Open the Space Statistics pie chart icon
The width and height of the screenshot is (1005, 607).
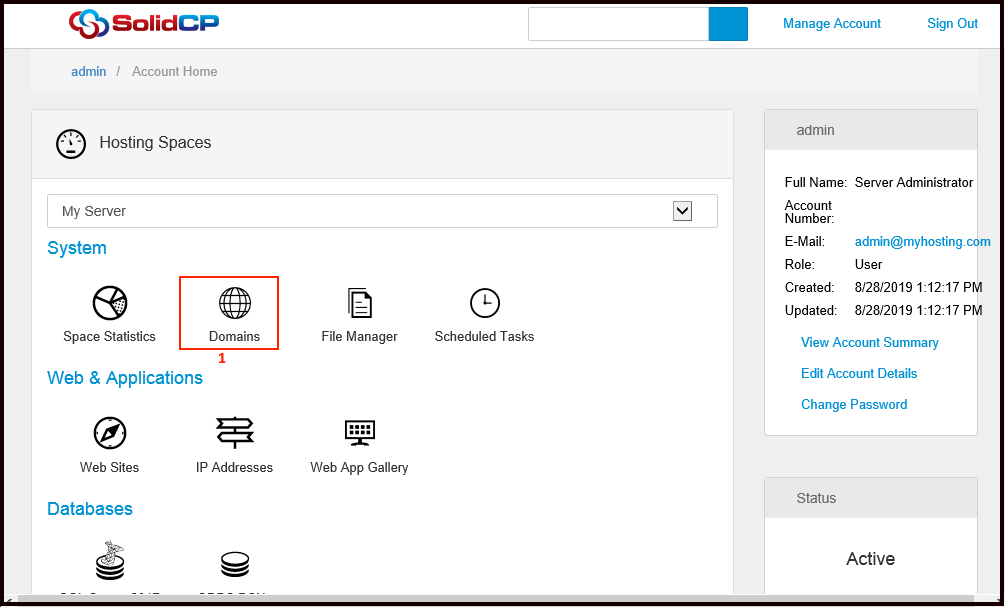click(109, 302)
